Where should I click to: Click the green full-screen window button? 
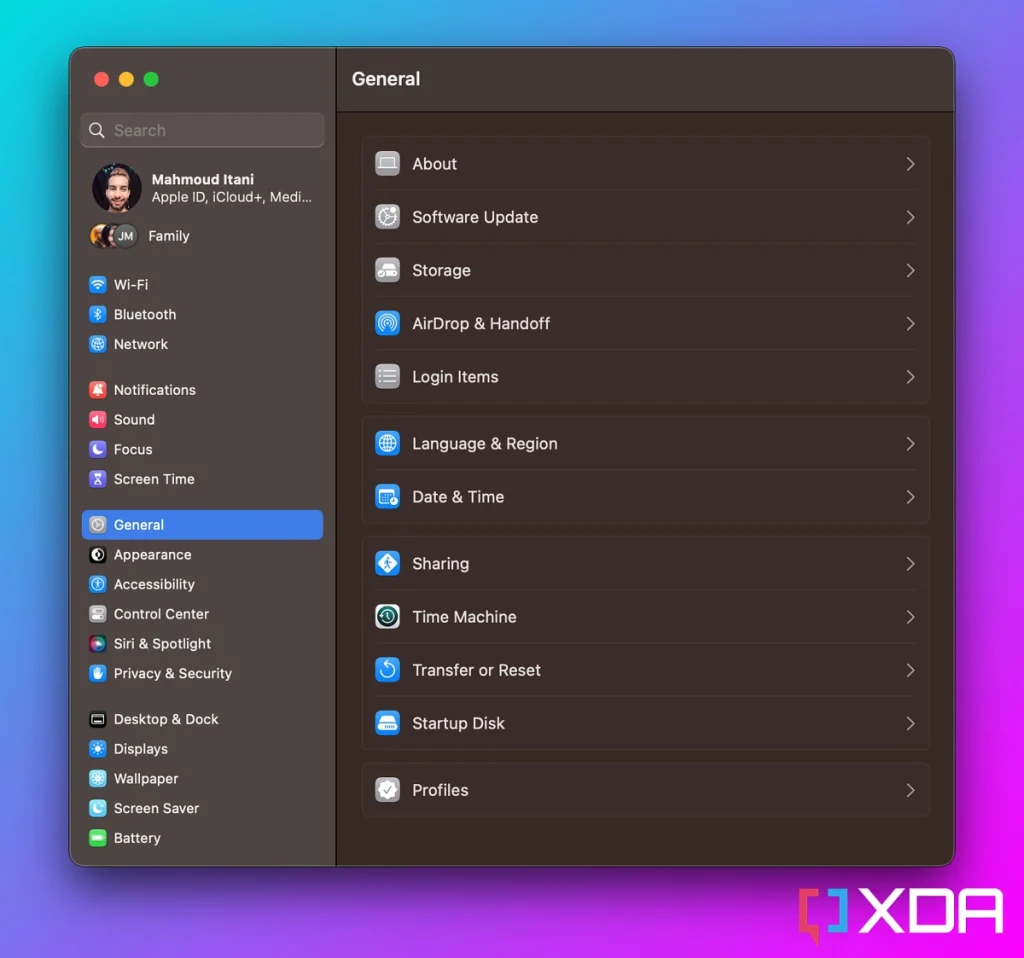[x=151, y=79]
